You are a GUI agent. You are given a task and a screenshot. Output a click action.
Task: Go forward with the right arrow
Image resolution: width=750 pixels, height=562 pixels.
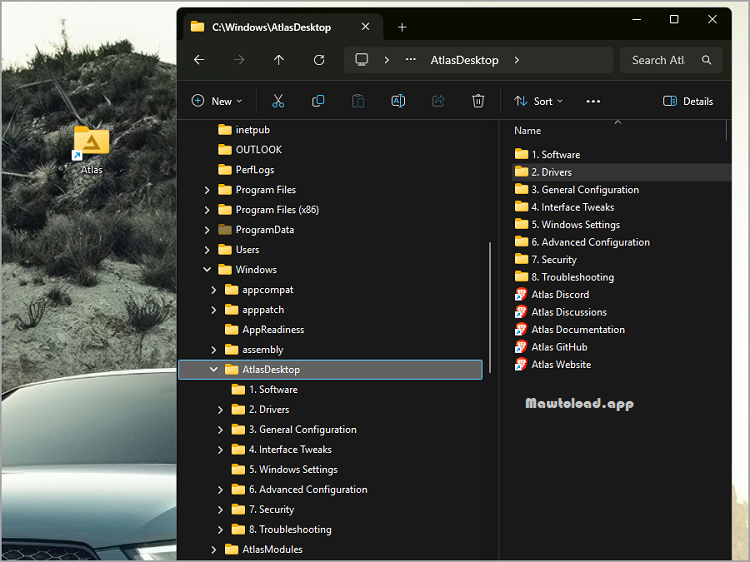point(239,60)
